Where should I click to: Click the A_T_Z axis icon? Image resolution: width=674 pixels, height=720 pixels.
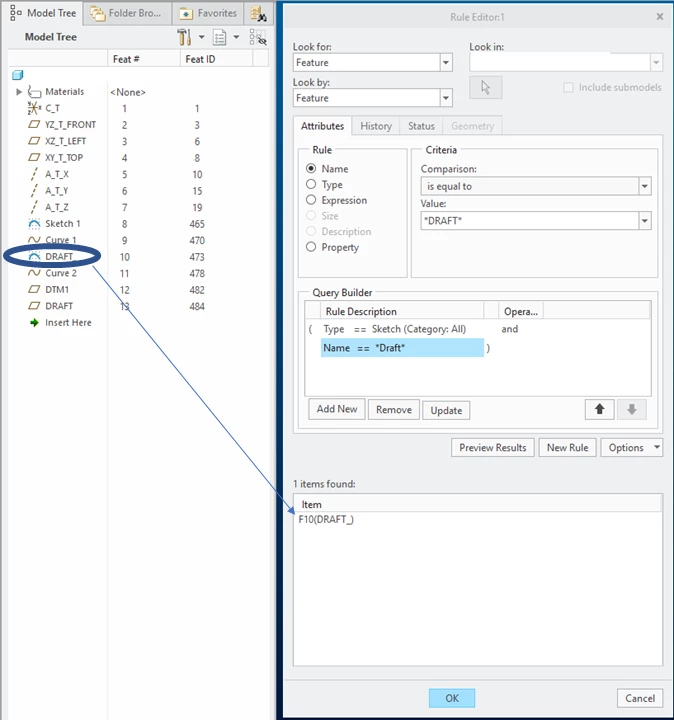(x=34, y=207)
